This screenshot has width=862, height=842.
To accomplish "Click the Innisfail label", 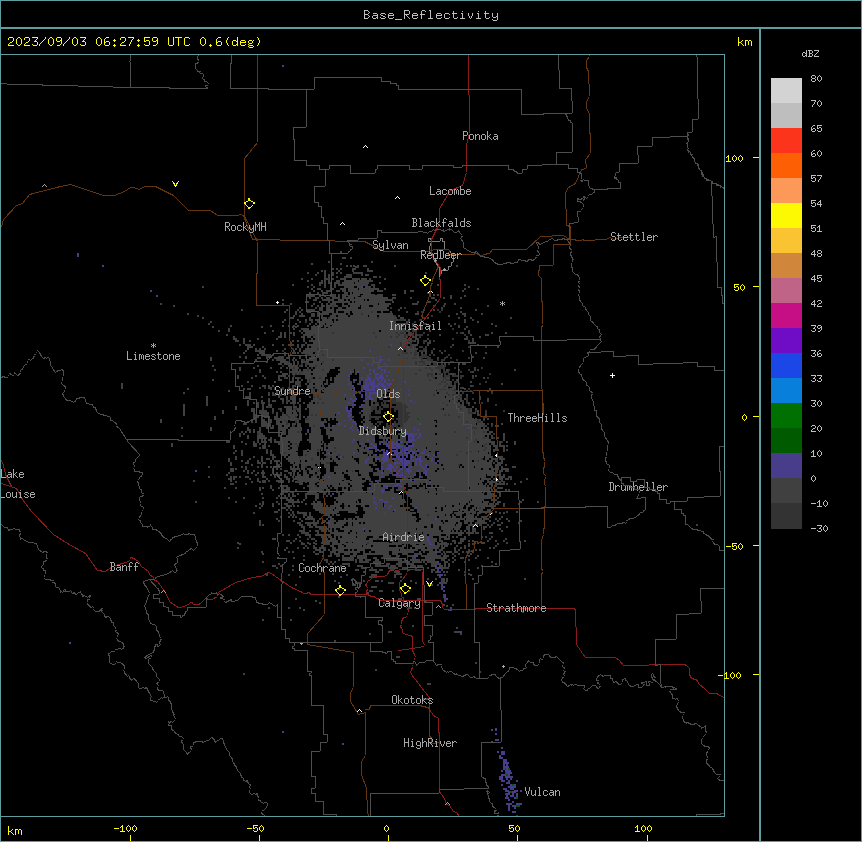I will tap(415, 326).
